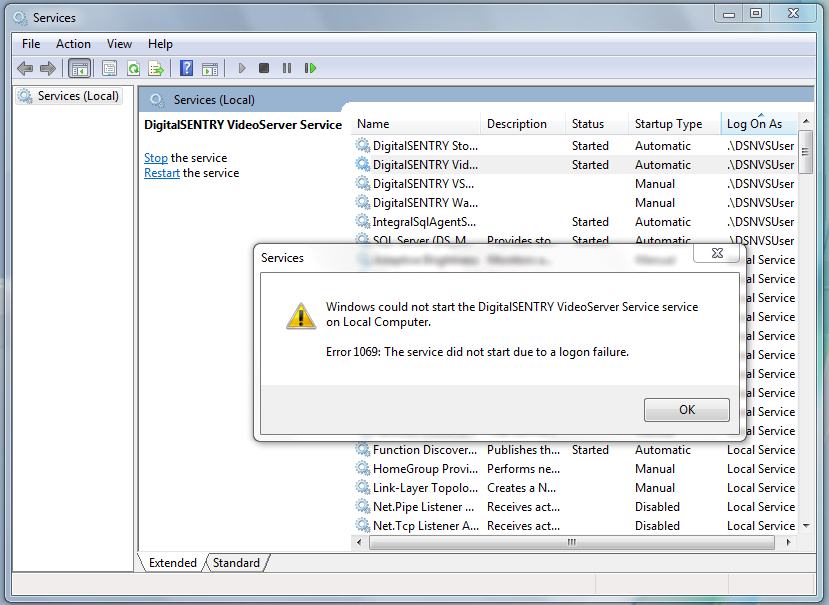The width and height of the screenshot is (829, 605).
Task: Sort by the Status column header
Action: tap(597, 124)
